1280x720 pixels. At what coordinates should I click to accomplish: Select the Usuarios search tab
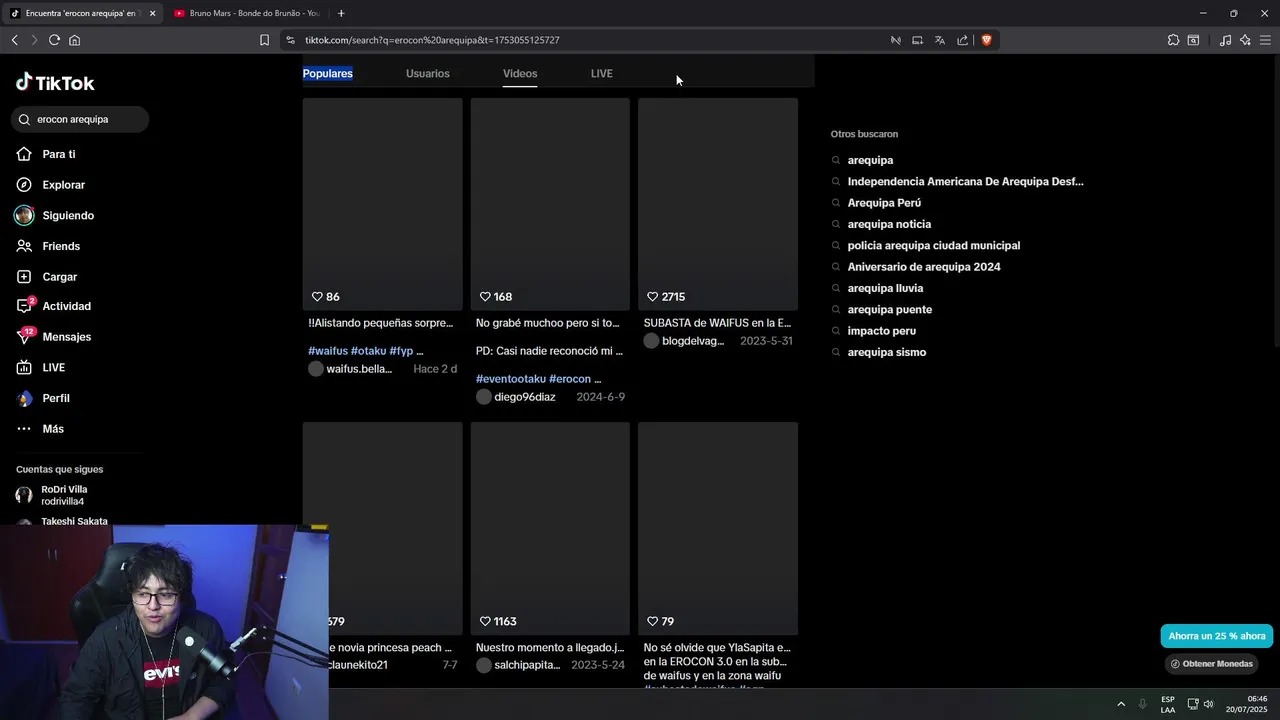click(428, 73)
